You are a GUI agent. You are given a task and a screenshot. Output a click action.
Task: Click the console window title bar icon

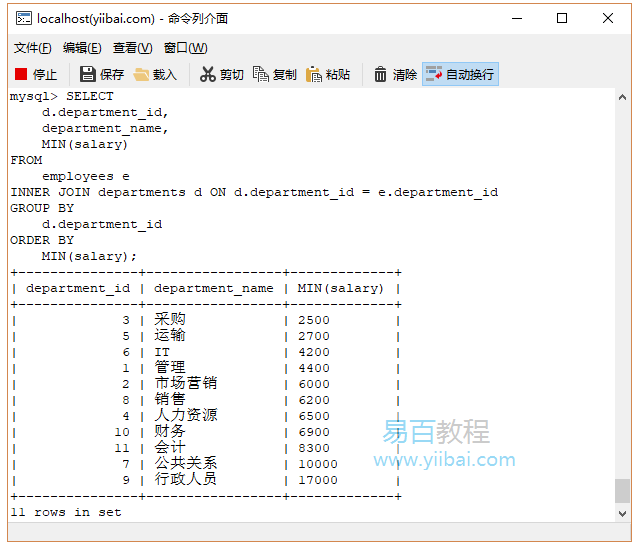(x=22, y=18)
